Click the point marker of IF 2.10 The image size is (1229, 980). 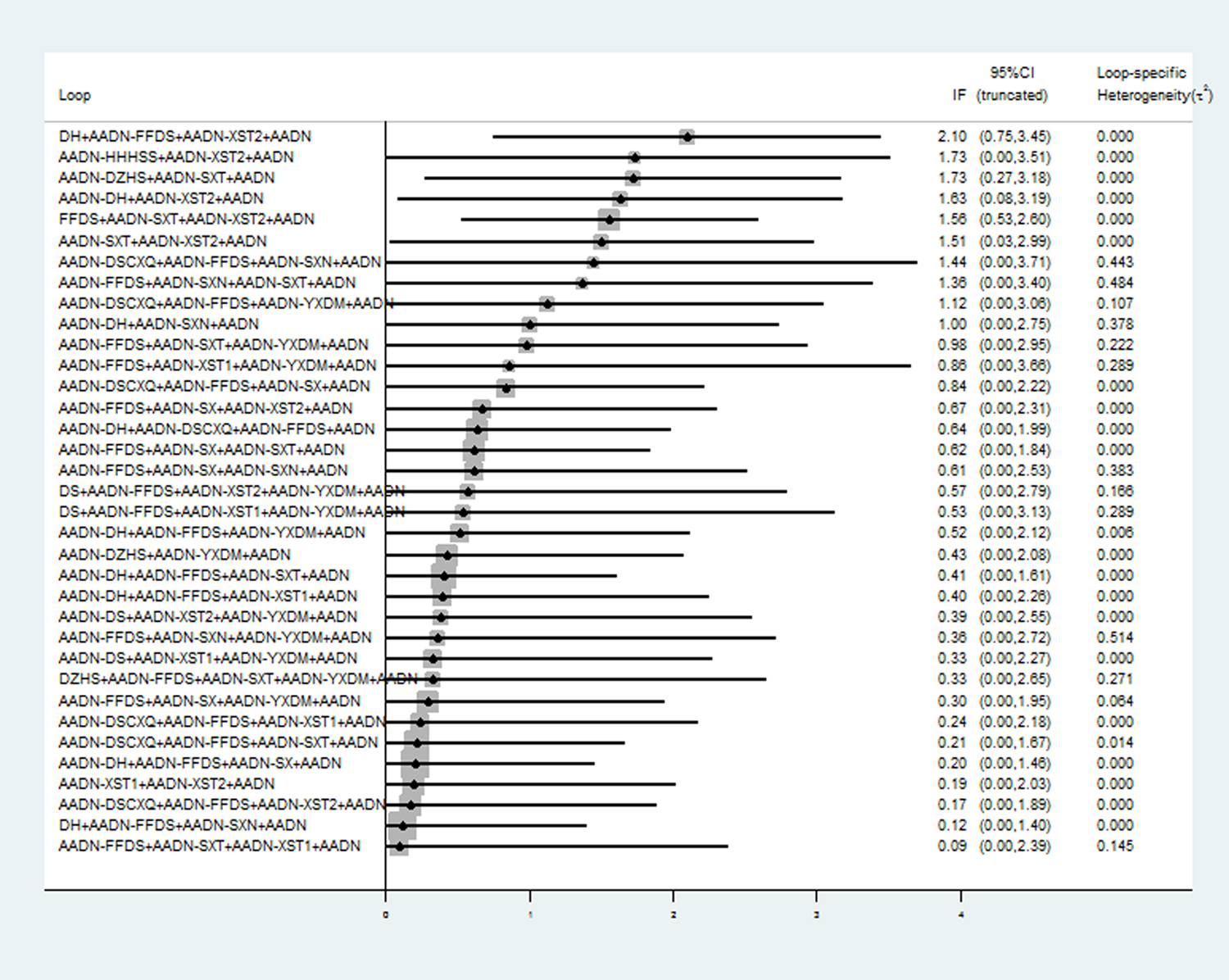[687, 136]
